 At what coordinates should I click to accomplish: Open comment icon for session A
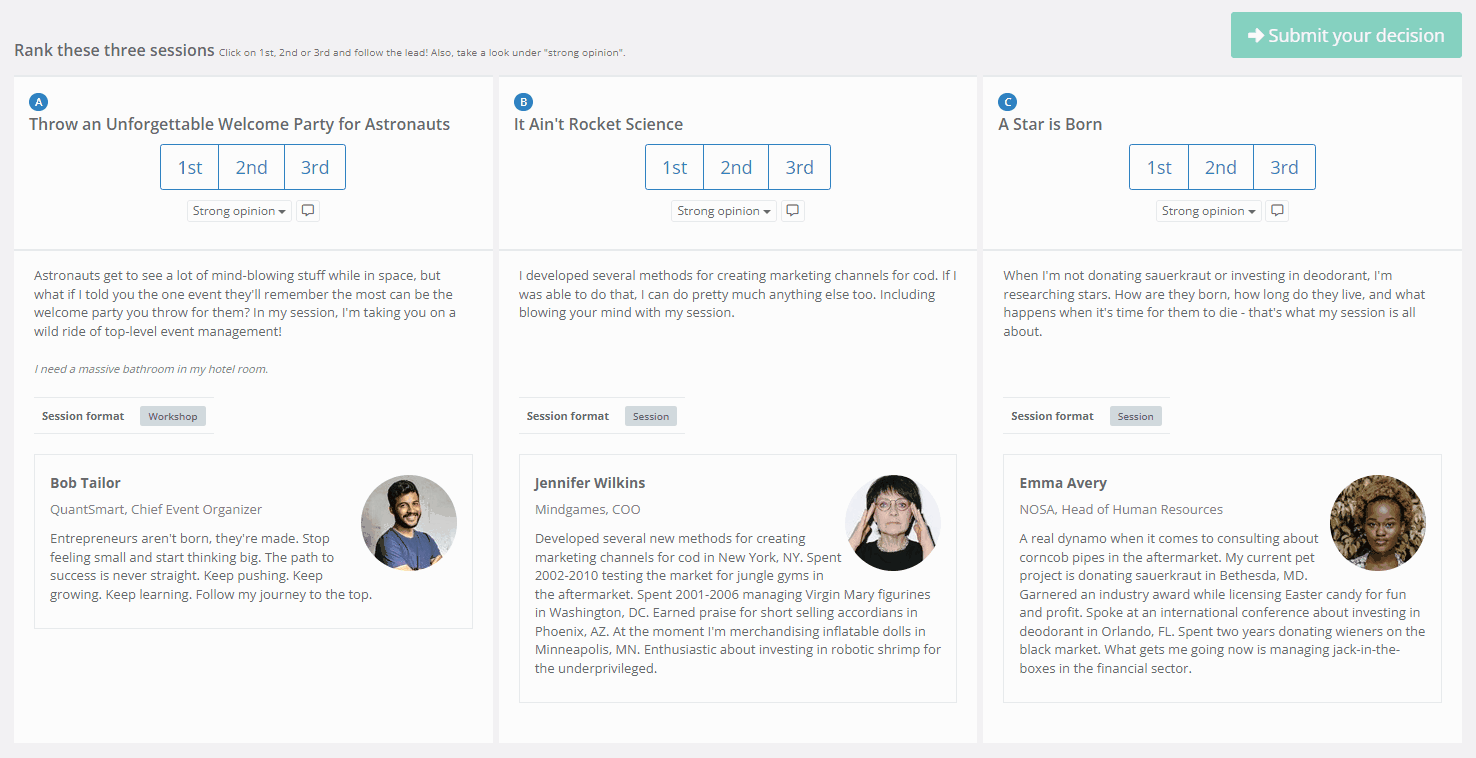pyautogui.click(x=308, y=211)
